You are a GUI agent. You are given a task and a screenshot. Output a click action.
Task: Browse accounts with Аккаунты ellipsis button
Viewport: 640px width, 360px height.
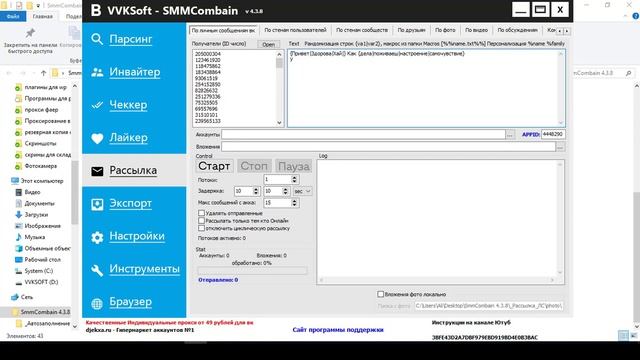point(510,134)
